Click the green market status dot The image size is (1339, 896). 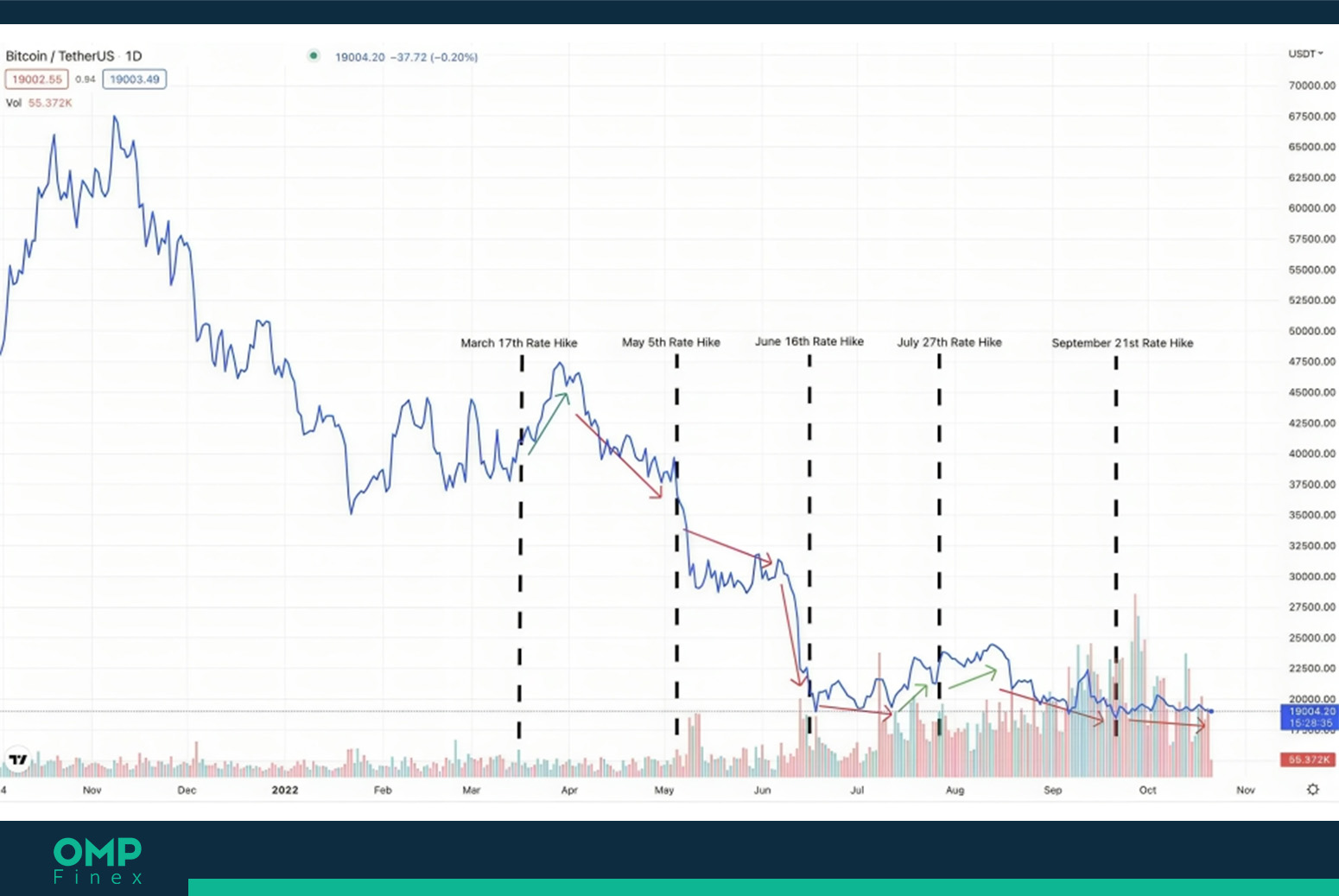point(314,56)
